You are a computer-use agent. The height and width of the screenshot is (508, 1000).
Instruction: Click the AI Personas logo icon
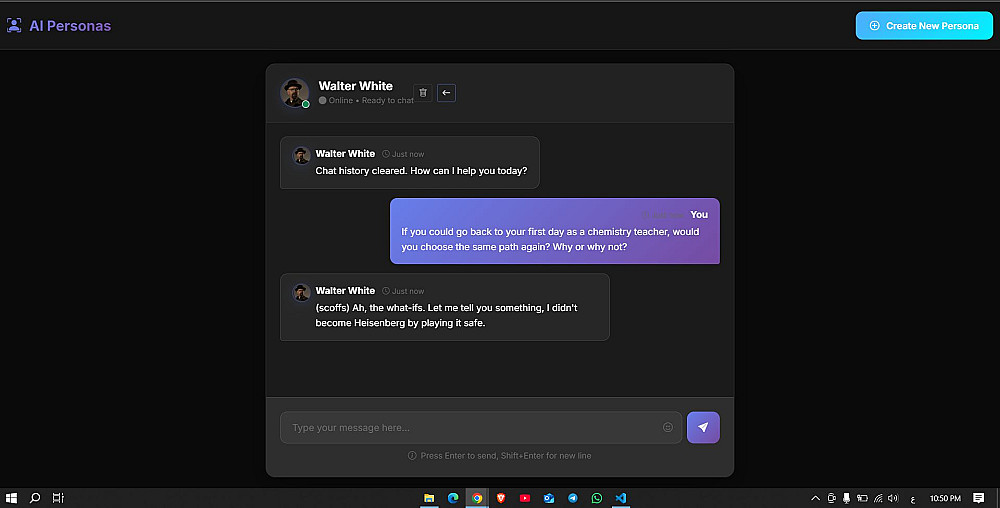click(14, 25)
